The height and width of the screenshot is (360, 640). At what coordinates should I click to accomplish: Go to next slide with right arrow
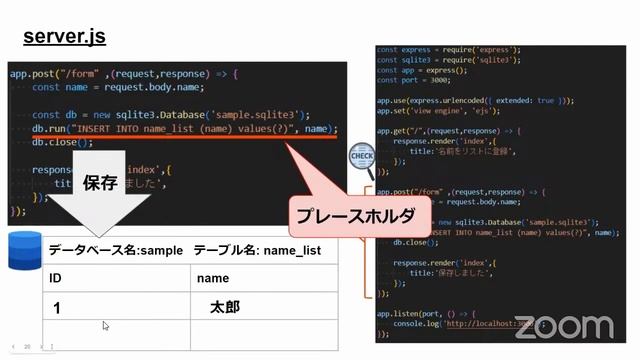(42, 347)
